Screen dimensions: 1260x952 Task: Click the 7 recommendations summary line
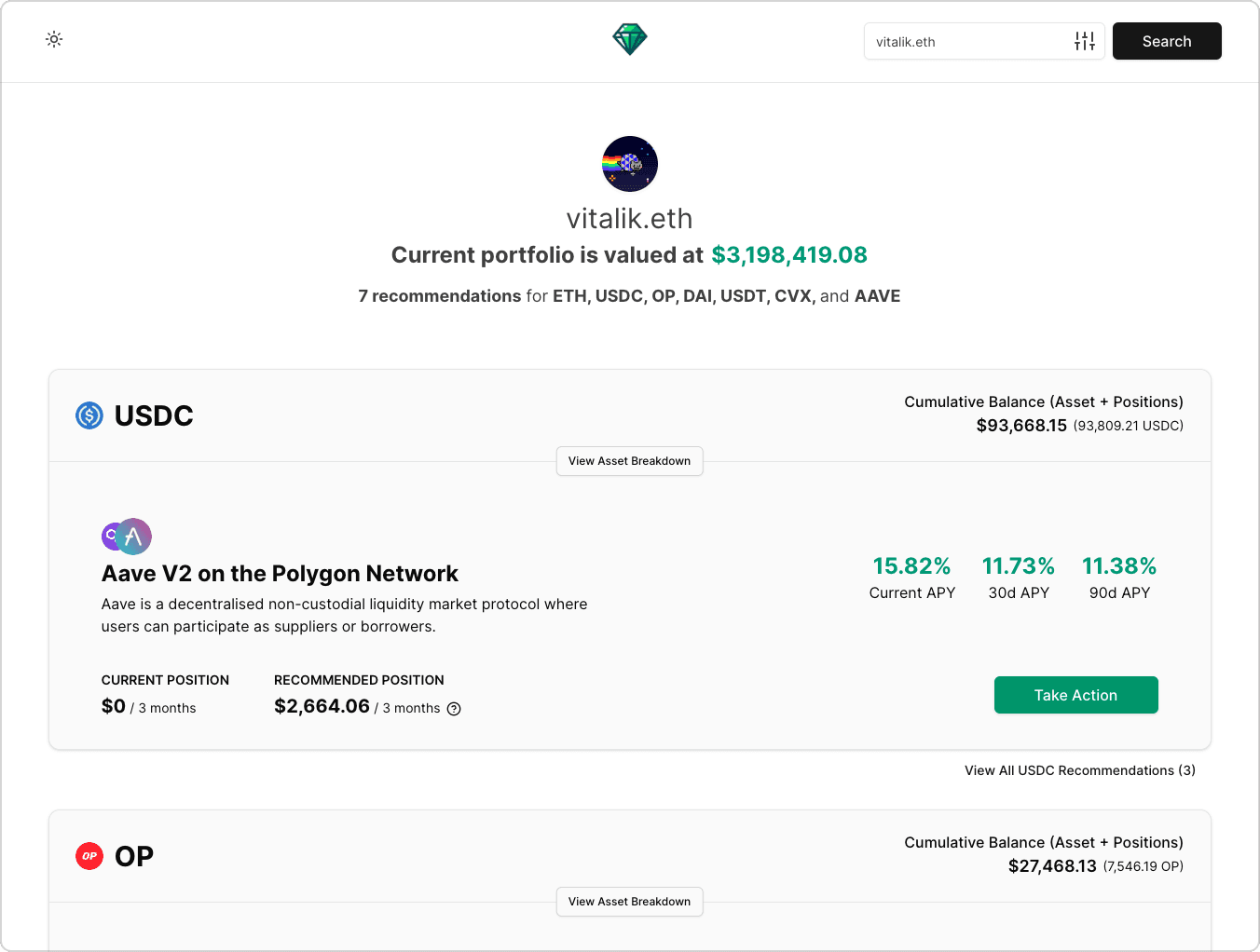point(630,296)
